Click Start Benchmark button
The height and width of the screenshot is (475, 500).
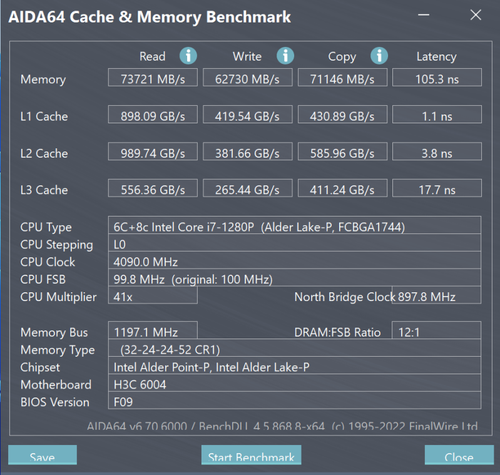coord(251,455)
